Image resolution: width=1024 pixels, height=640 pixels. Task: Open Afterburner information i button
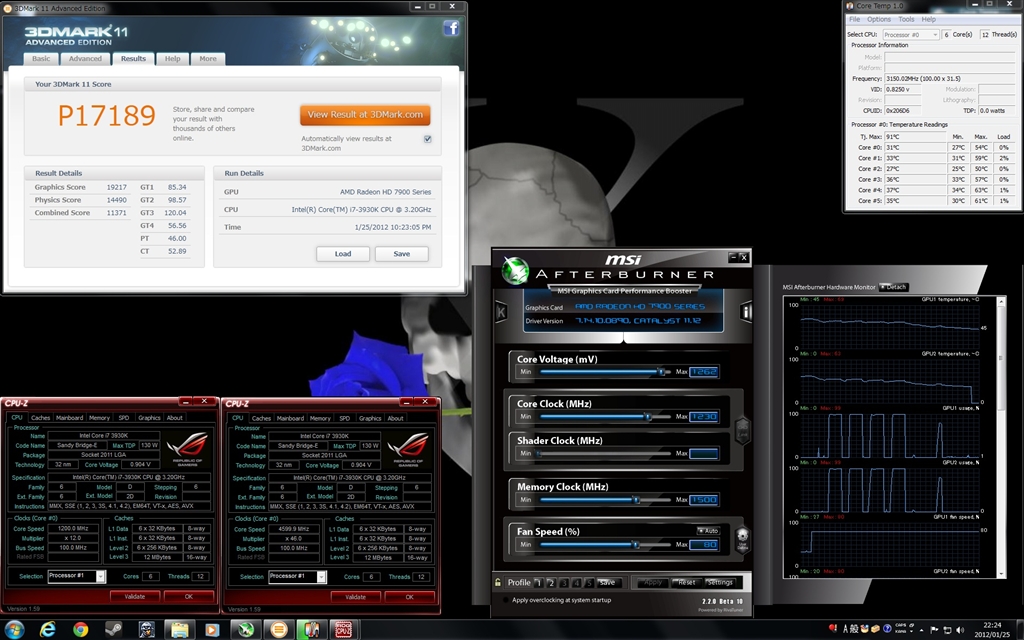pyautogui.click(x=745, y=312)
